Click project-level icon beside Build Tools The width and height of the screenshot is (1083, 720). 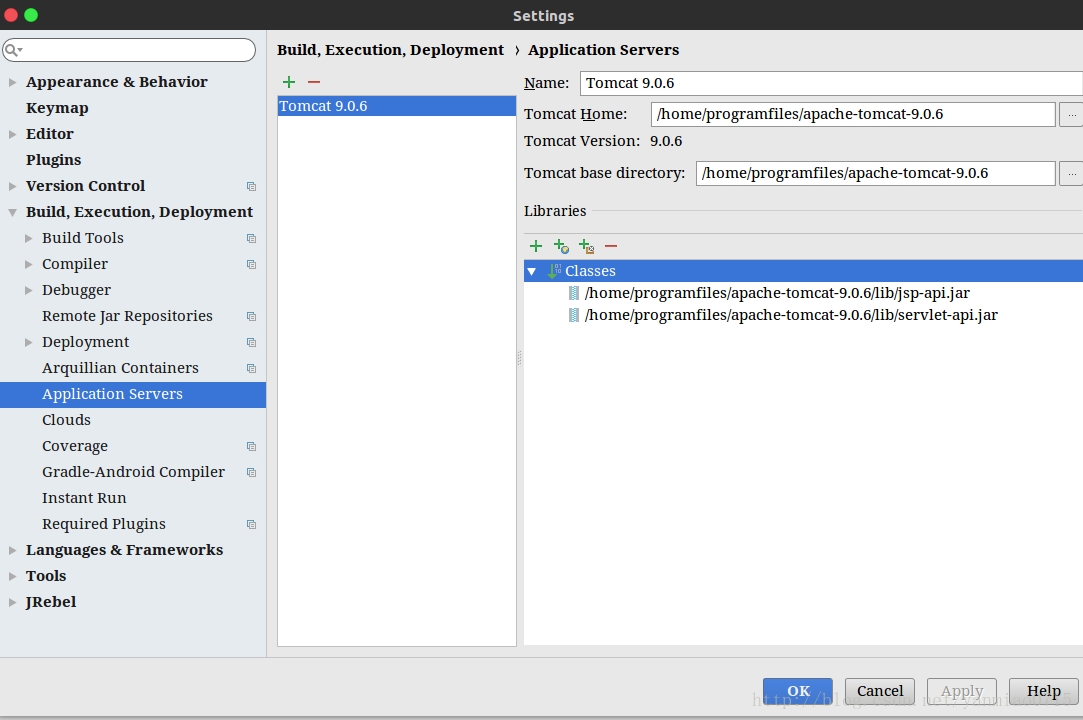[251, 238]
